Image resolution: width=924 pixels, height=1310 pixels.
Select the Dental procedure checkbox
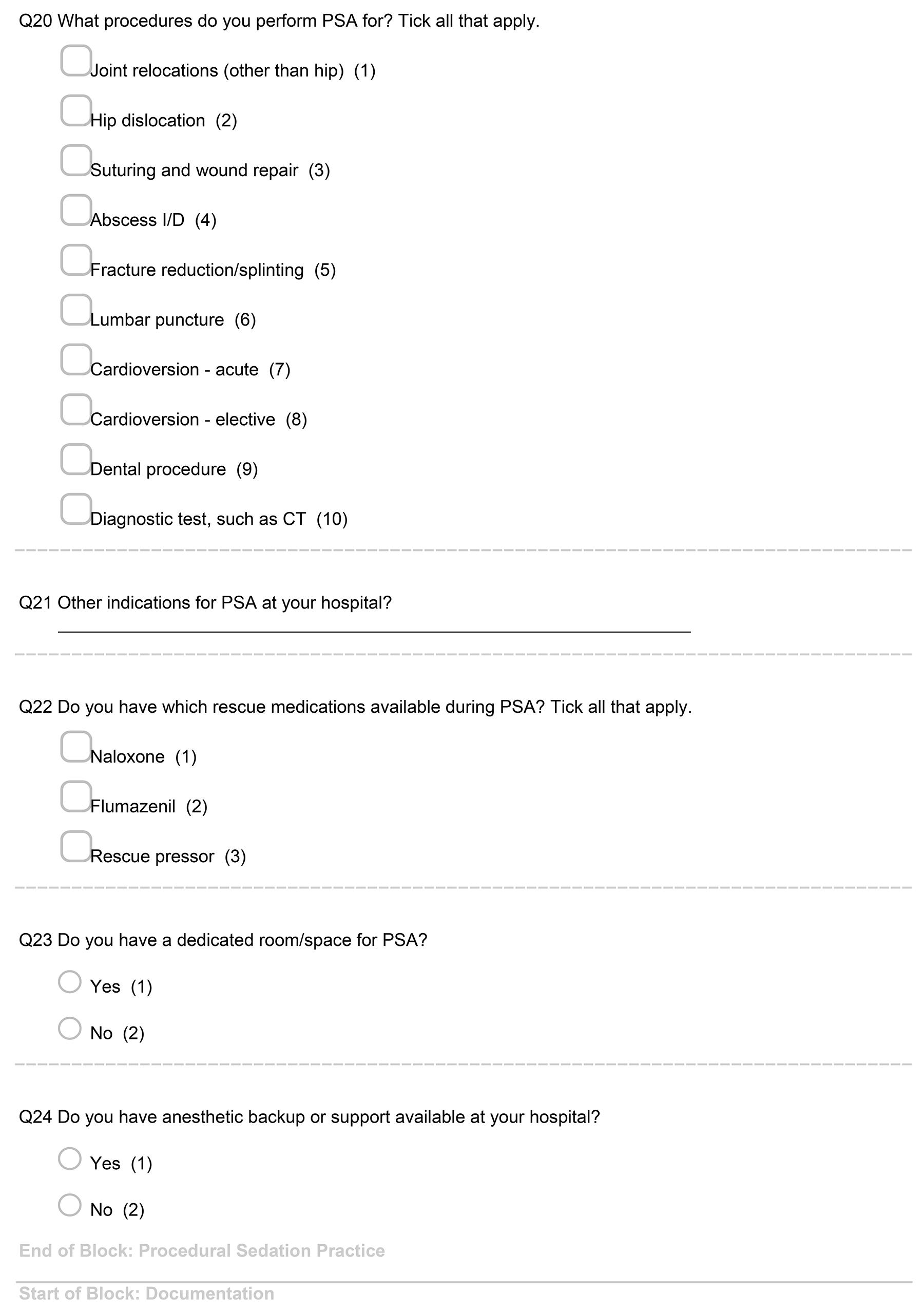point(76,459)
